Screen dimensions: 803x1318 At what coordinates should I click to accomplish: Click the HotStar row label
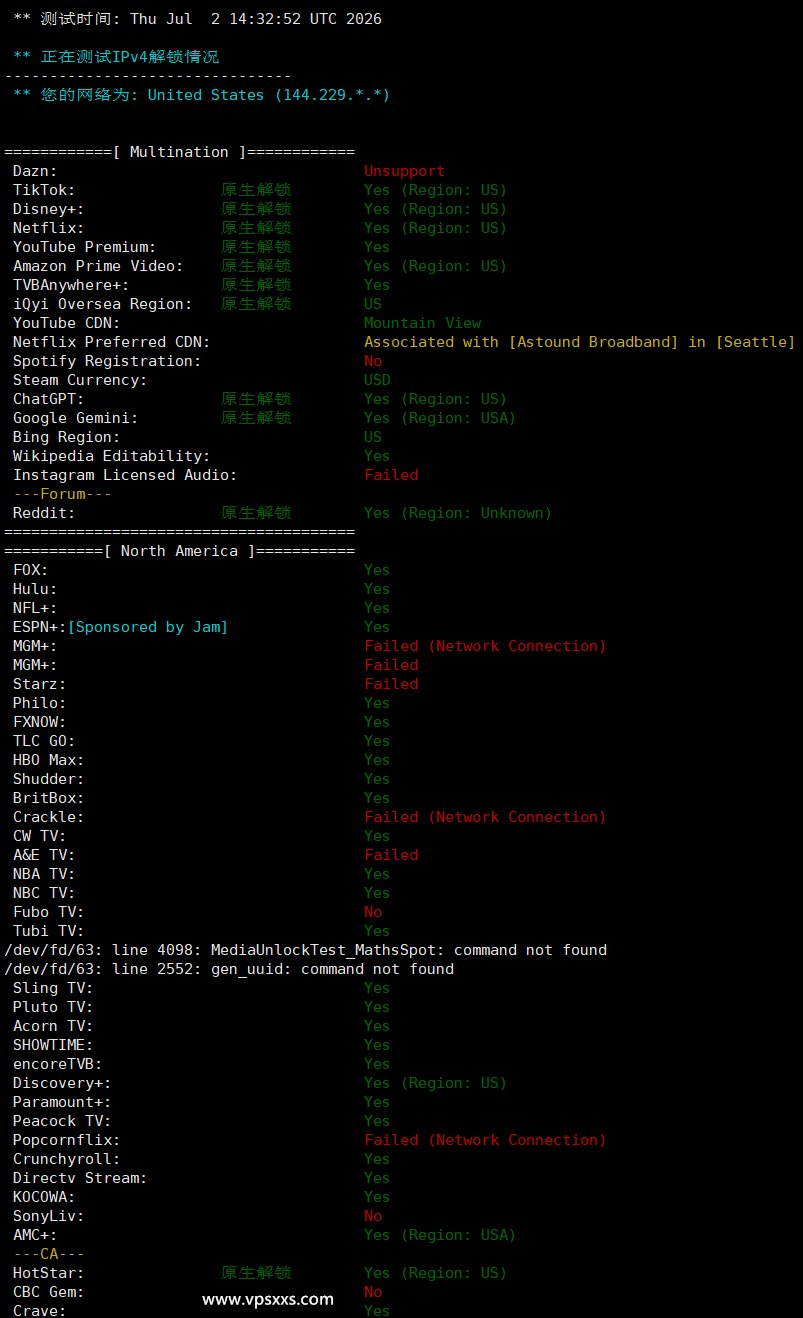[x=49, y=1273]
